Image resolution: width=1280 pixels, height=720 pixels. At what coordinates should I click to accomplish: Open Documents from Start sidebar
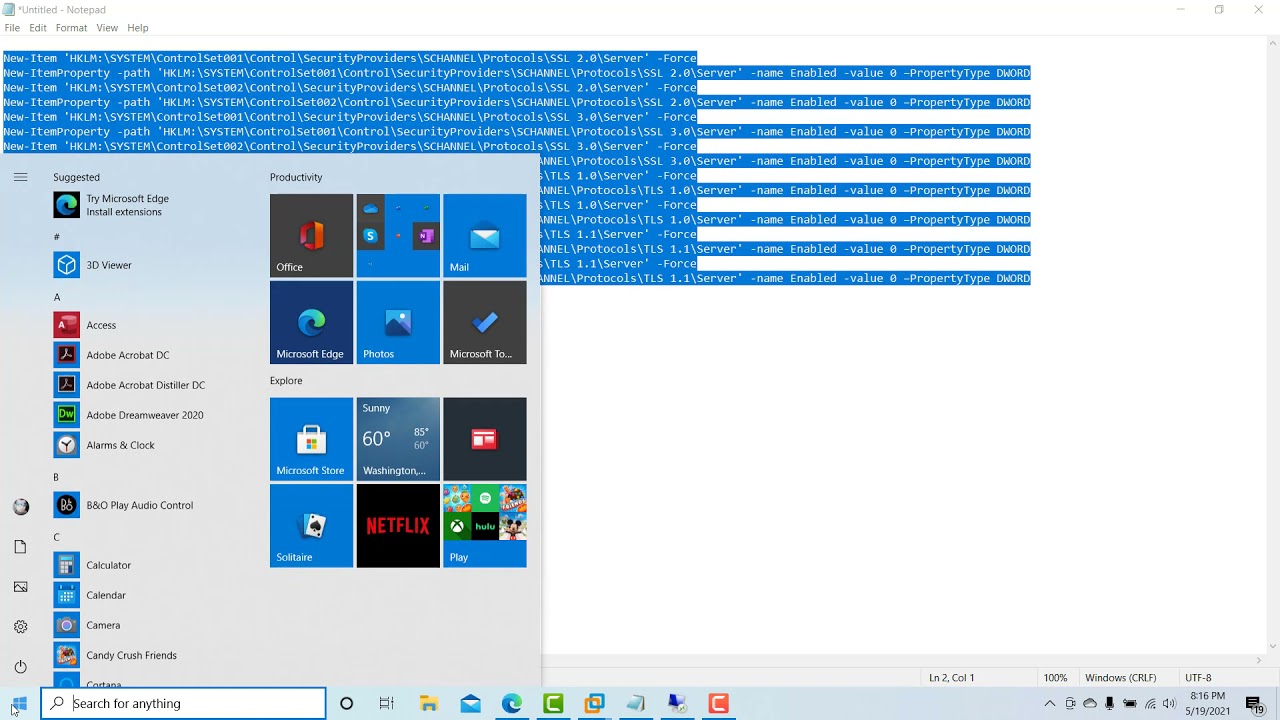tap(20, 547)
